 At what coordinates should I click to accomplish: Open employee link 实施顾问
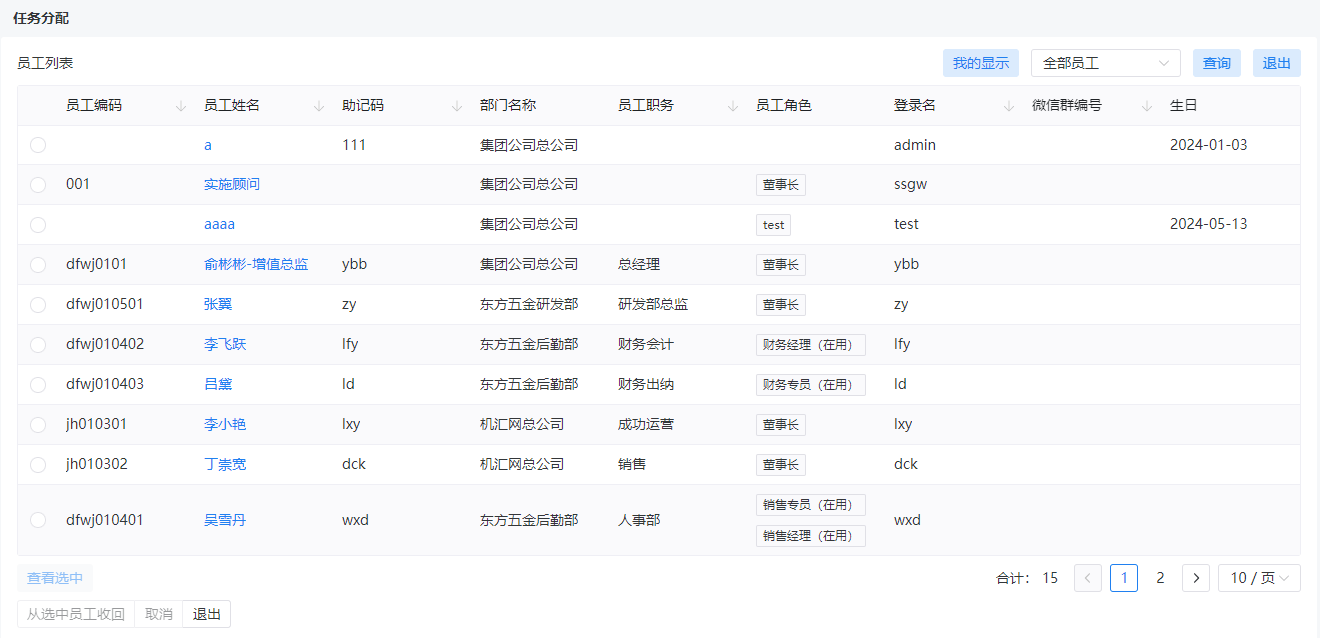pyautogui.click(x=232, y=184)
